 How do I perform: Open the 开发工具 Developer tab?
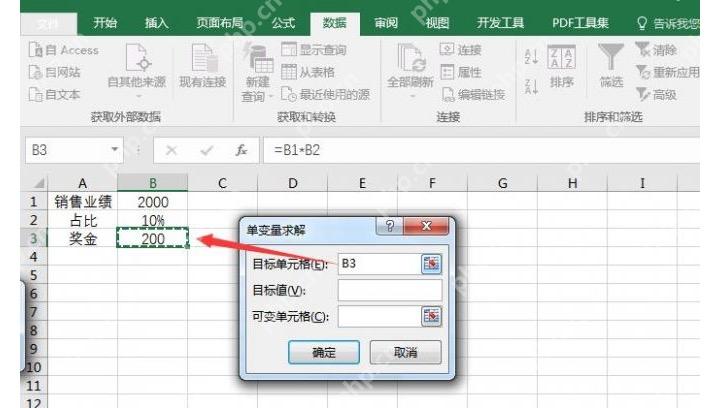click(x=500, y=23)
